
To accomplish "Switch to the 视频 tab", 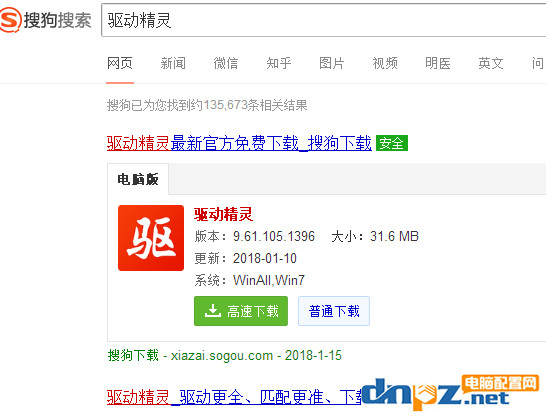I will click(x=385, y=63).
